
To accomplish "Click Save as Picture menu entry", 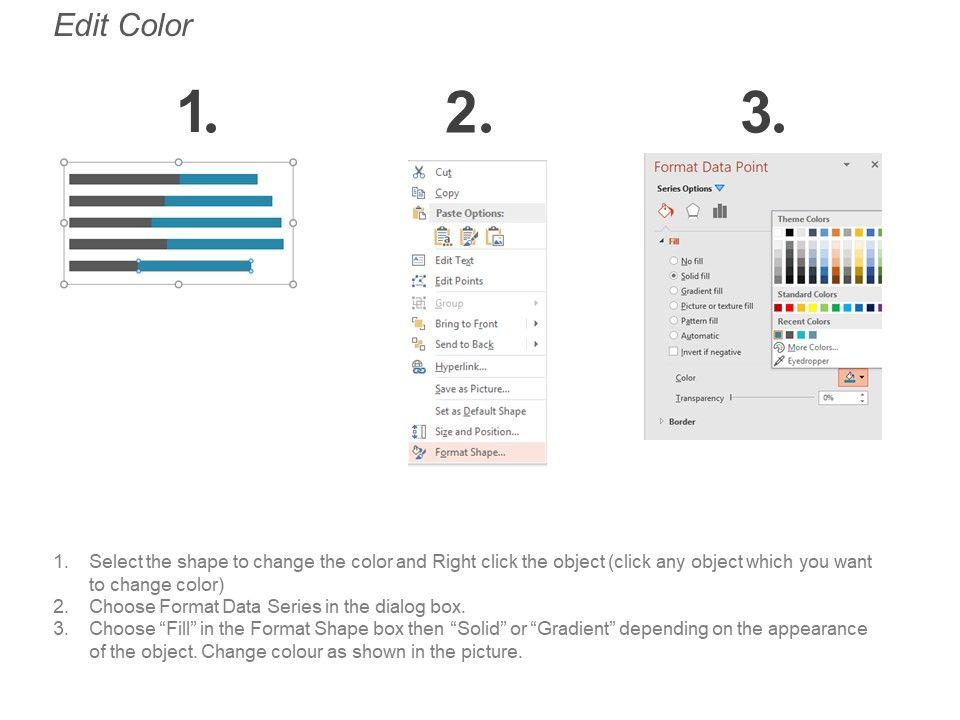I will tap(472, 389).
